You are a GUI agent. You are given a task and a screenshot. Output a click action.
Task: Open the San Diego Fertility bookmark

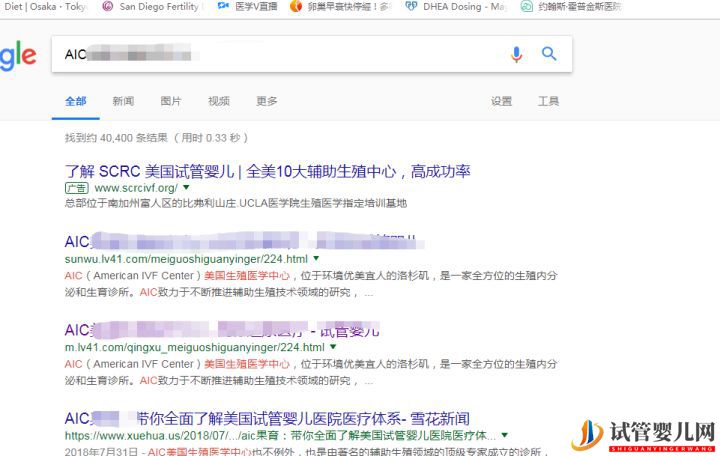pyautogui.click(x=152, y=6)
